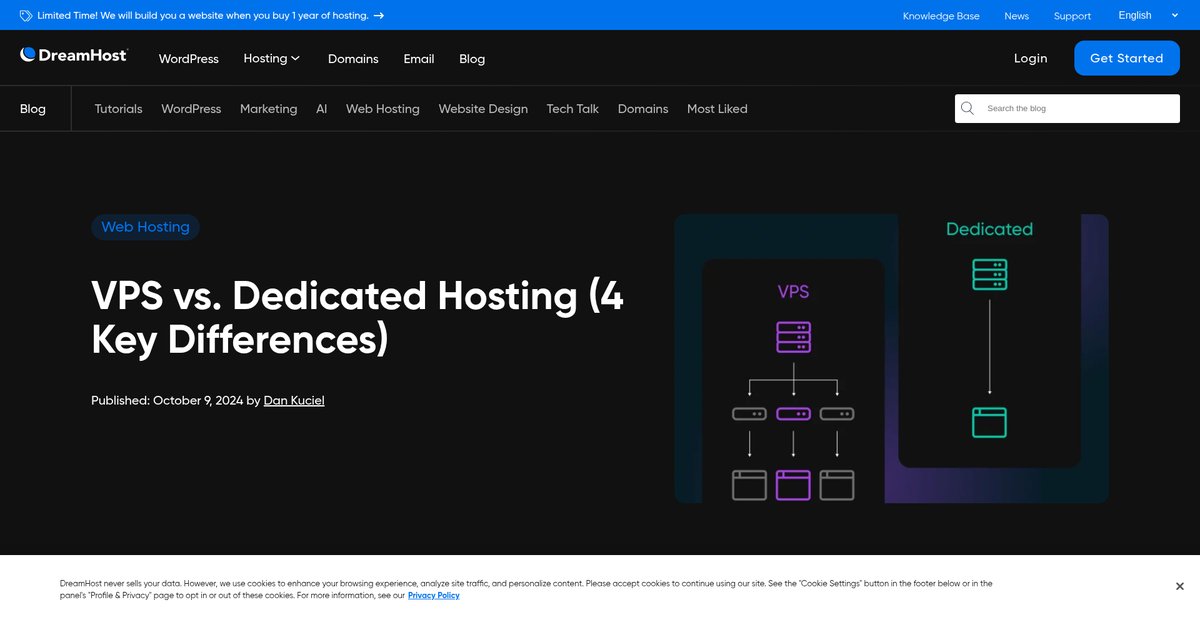
Task: Select the Website Design category
Action: [483, 109]
